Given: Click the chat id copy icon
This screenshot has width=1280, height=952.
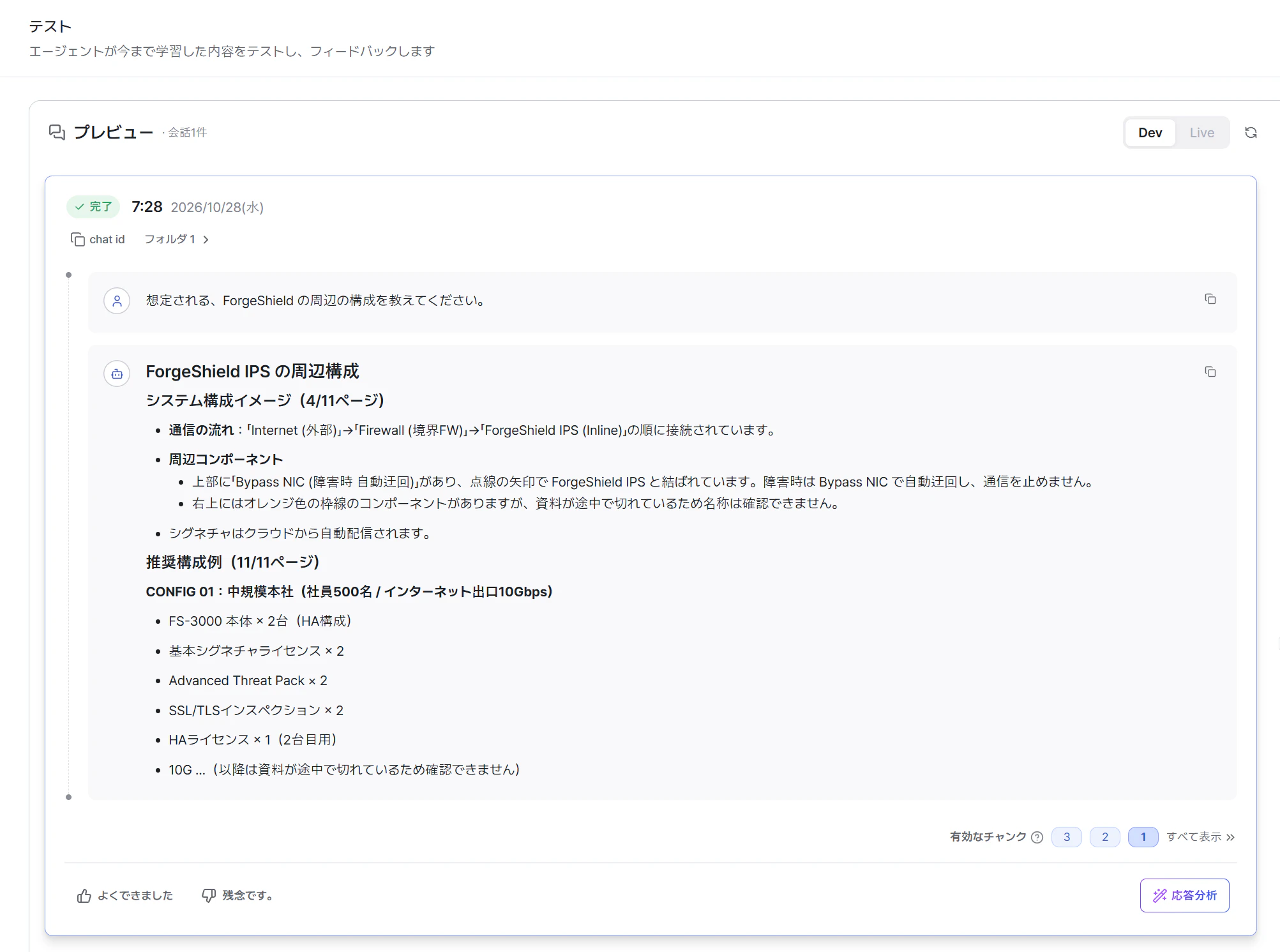Looking at the screenshot, I should (x=78, y=239).
